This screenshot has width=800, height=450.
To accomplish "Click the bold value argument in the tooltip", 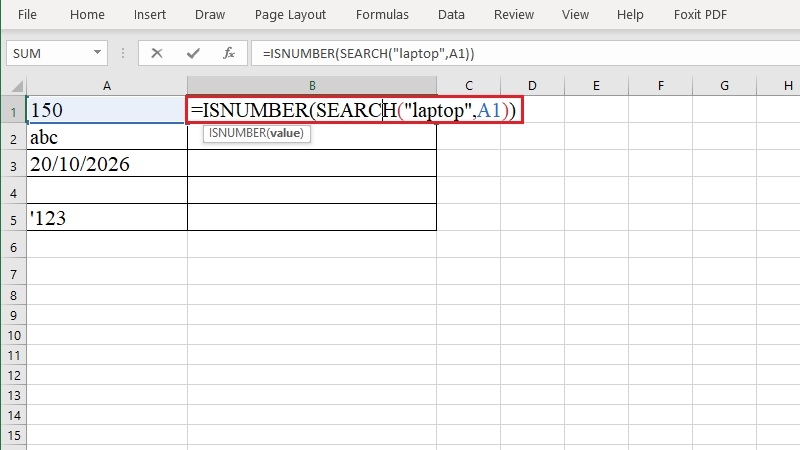I will (x=285, y=133).
